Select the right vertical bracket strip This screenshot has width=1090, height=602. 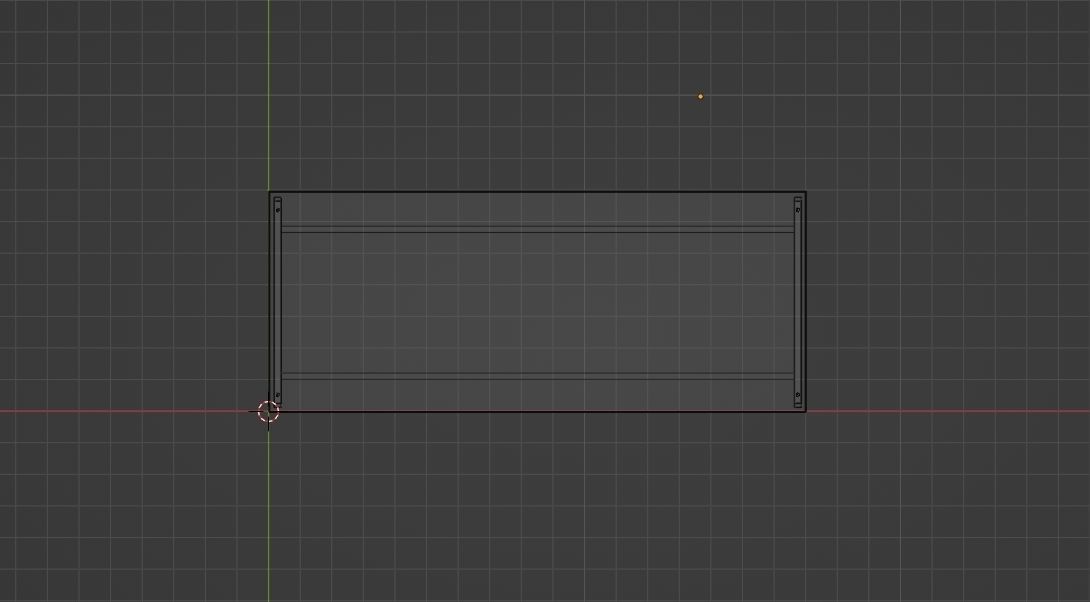(x=797, y=302)
